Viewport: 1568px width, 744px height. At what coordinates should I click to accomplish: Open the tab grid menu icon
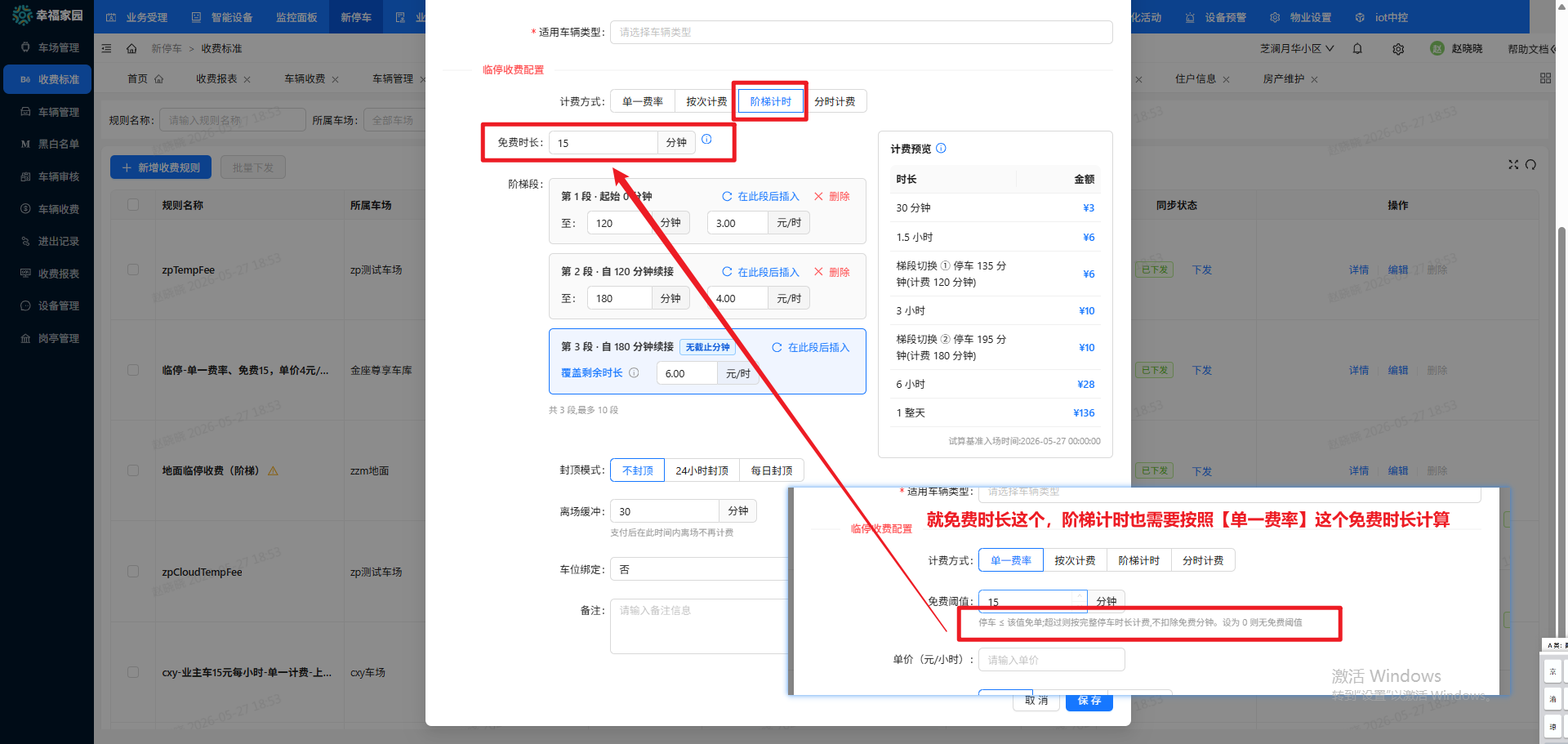[x=1545, y=78]
